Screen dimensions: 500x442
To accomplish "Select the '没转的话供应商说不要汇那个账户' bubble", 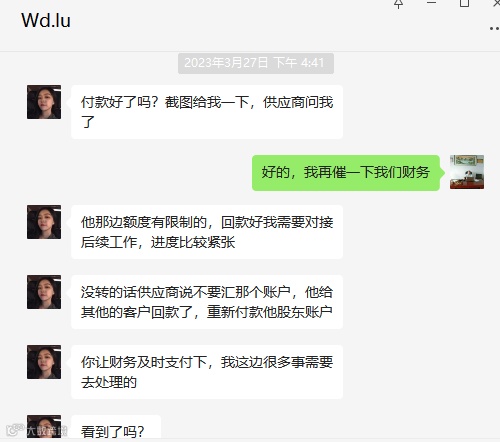I will click(x=207, y=302).
